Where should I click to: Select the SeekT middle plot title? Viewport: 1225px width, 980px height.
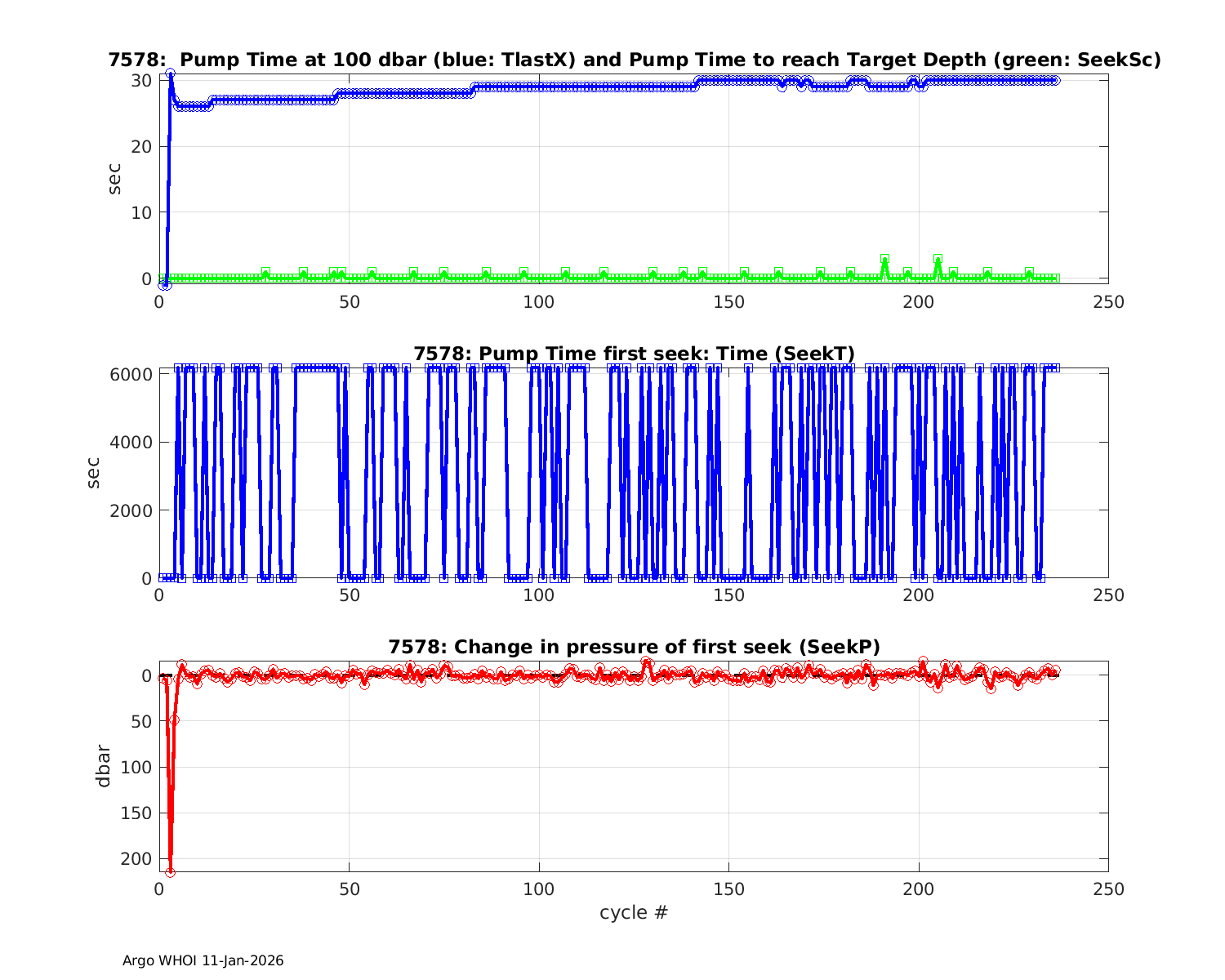click(x=634, y=354)
